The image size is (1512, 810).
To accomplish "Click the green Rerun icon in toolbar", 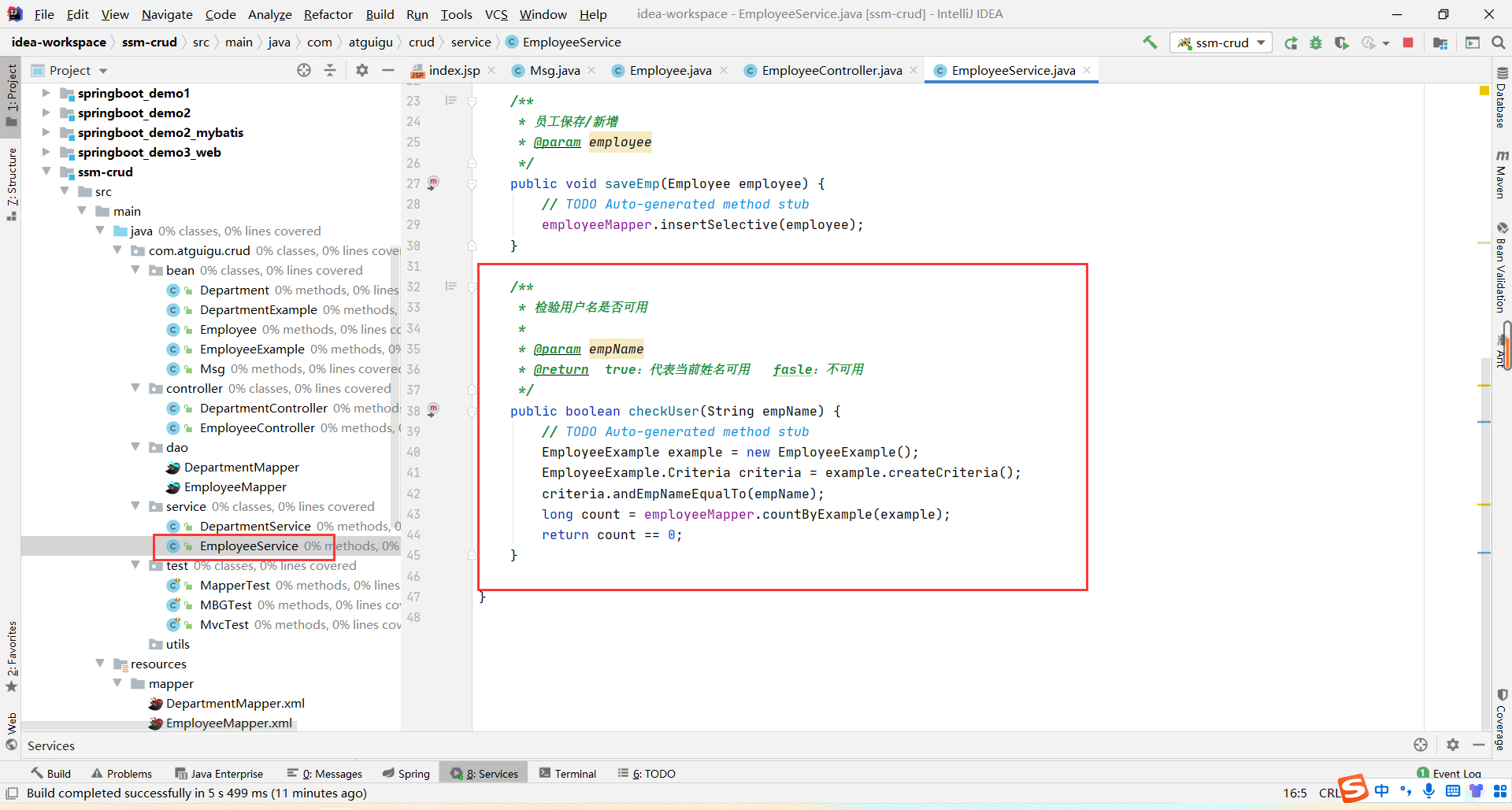I will click(x=1291, y=43).
